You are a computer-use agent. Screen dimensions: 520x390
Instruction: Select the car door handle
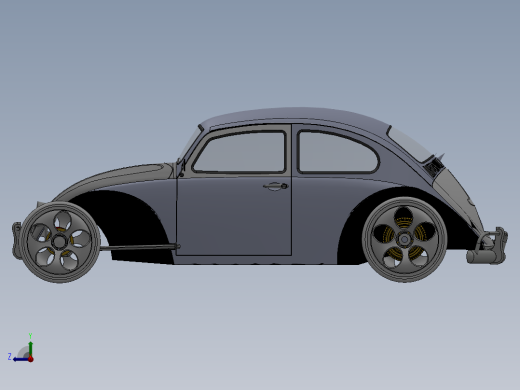pos(275,186)
